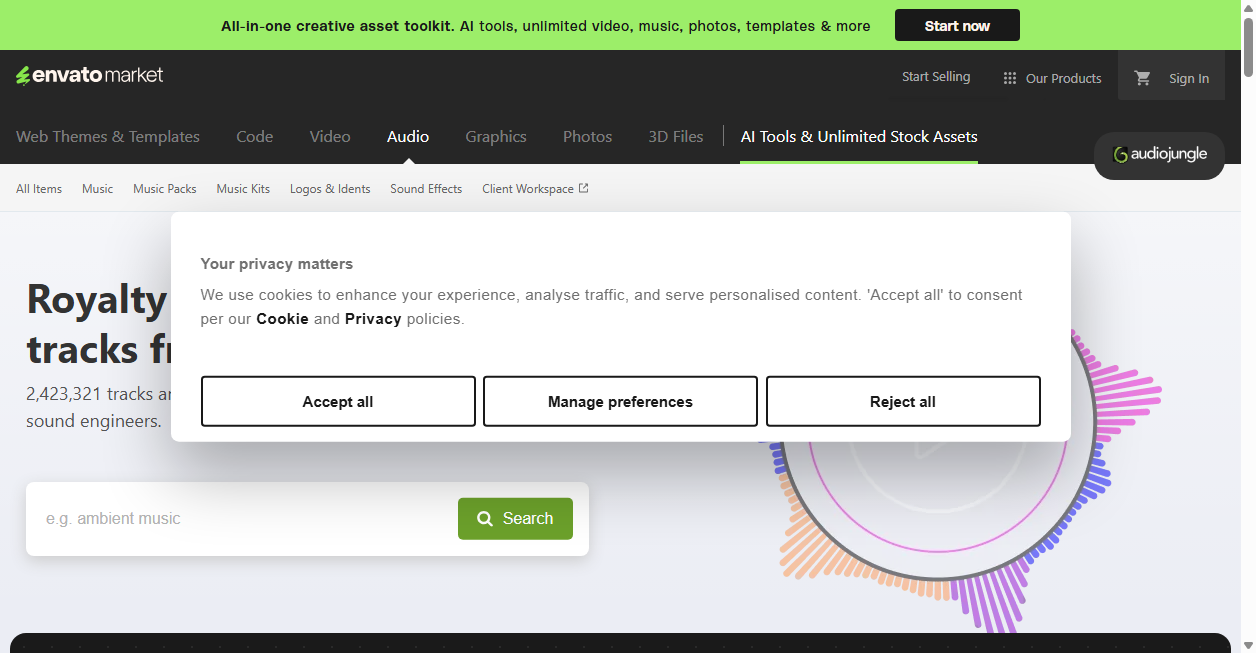
Task: Click the external link icon beside Client Workspace
Action: tap(584, 188)
